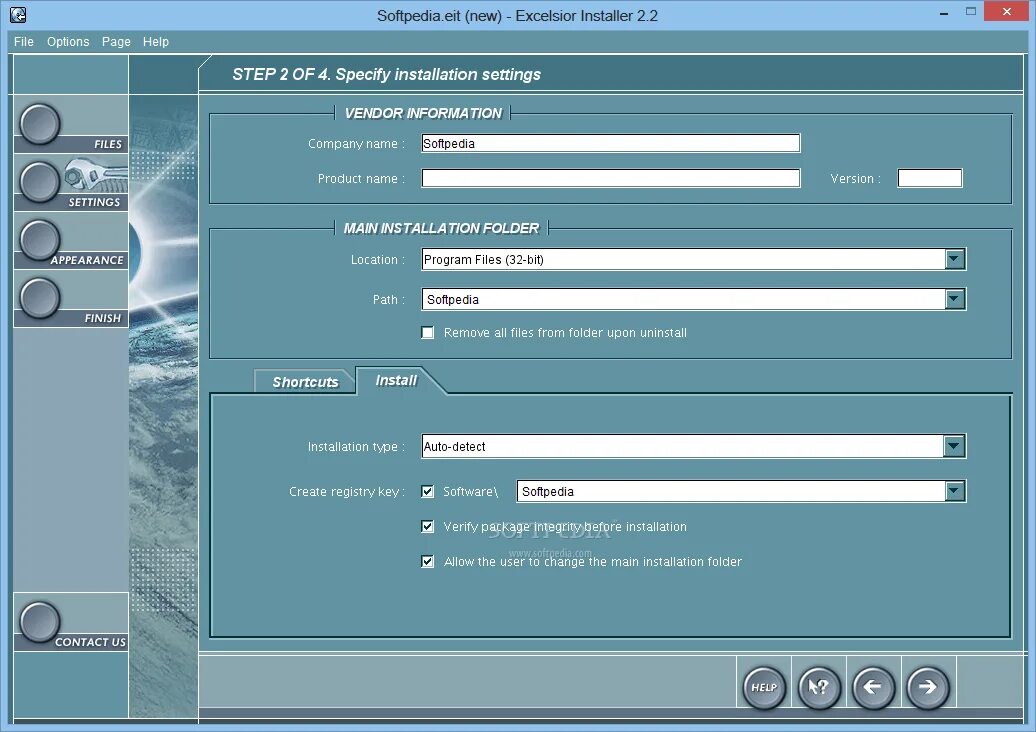Open the File menu
1036x732 pixels.
tap(24, 42)
